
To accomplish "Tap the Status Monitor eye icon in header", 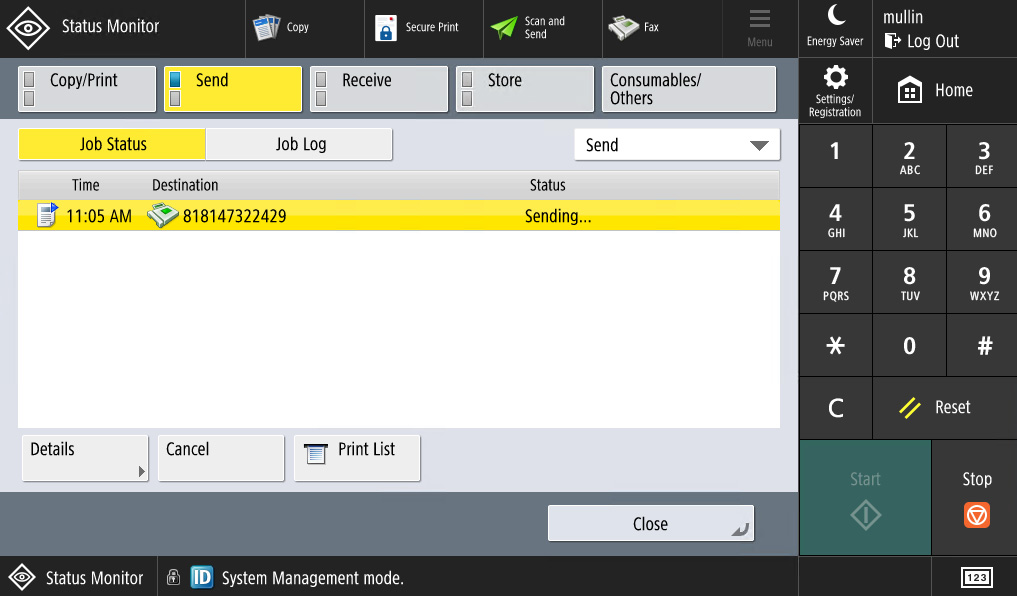I will point(27,27).
